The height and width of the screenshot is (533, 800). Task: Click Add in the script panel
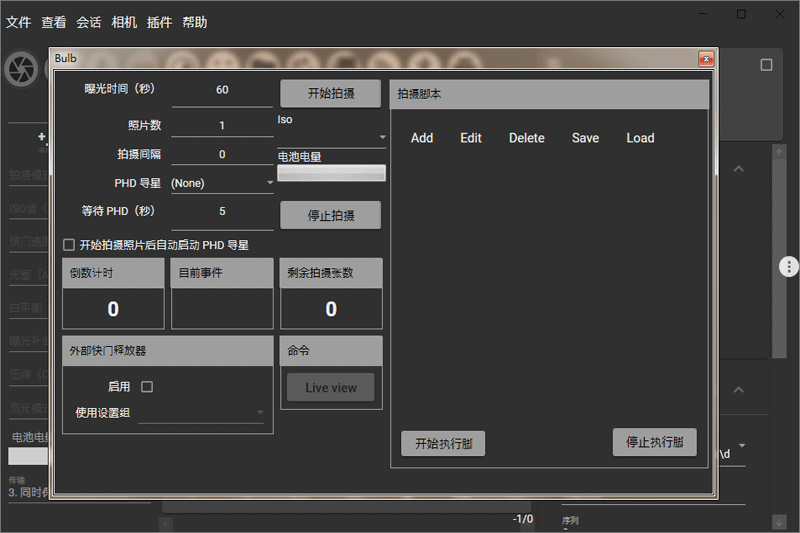pos(422,138)
